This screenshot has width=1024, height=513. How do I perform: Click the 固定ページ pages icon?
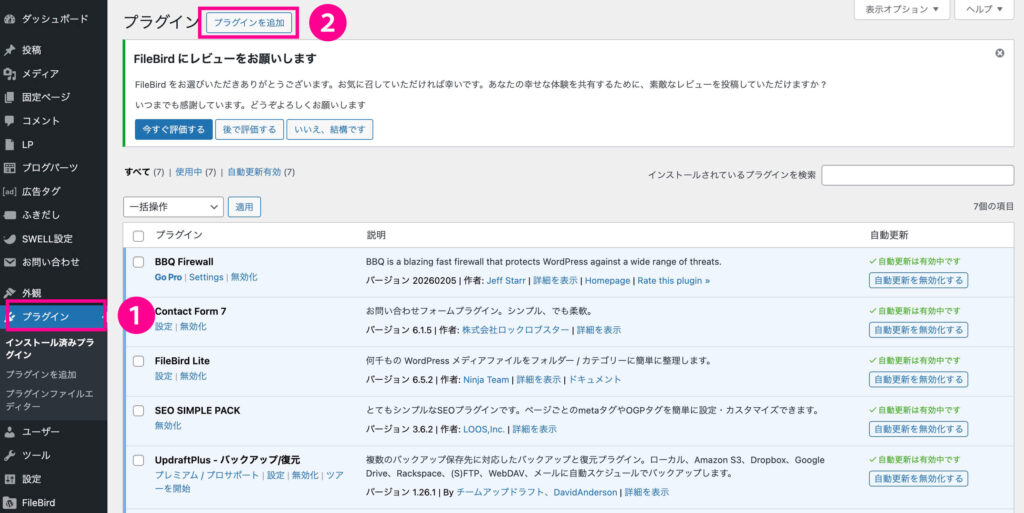click(10, 97)
